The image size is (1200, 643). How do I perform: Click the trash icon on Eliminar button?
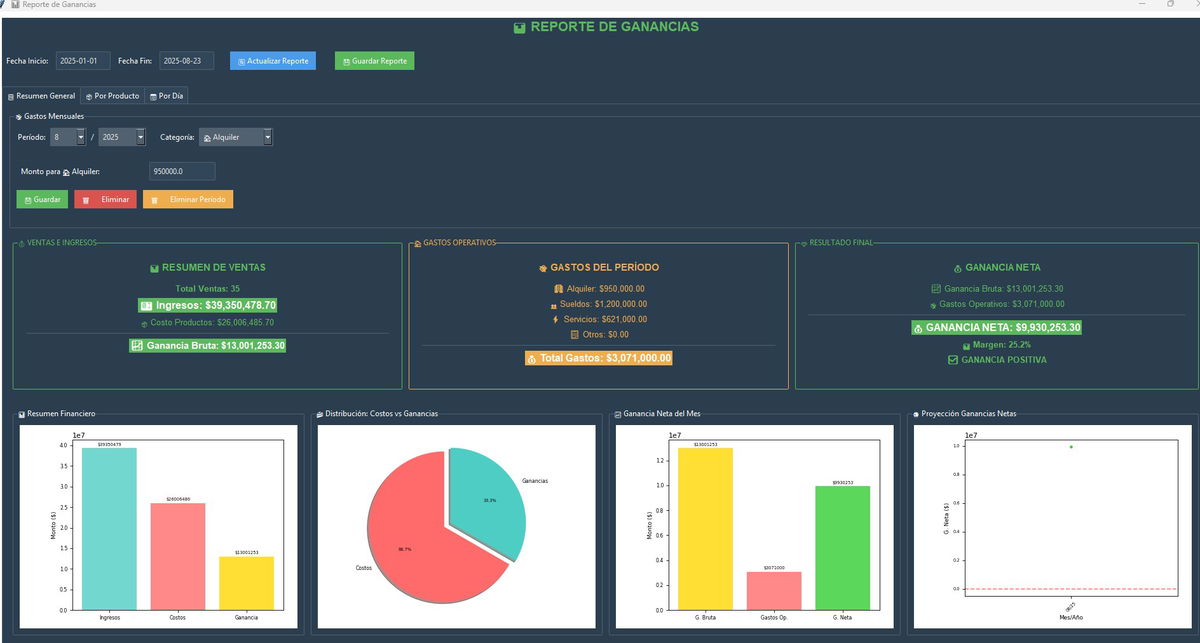[86, 200]
